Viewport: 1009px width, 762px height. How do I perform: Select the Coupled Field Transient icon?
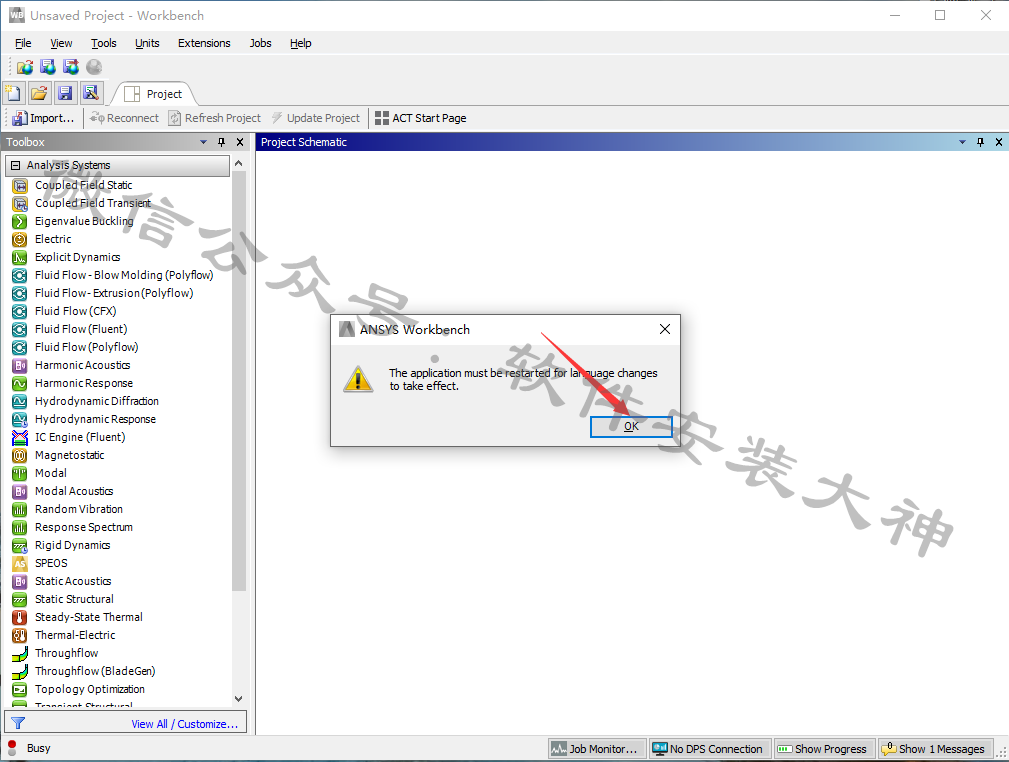[20, 203]
